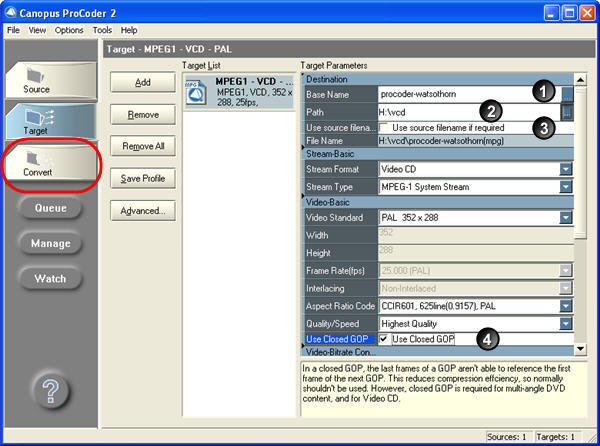Click the Base Name input field
Screen dimensions: 600x446
coord(469,94)
